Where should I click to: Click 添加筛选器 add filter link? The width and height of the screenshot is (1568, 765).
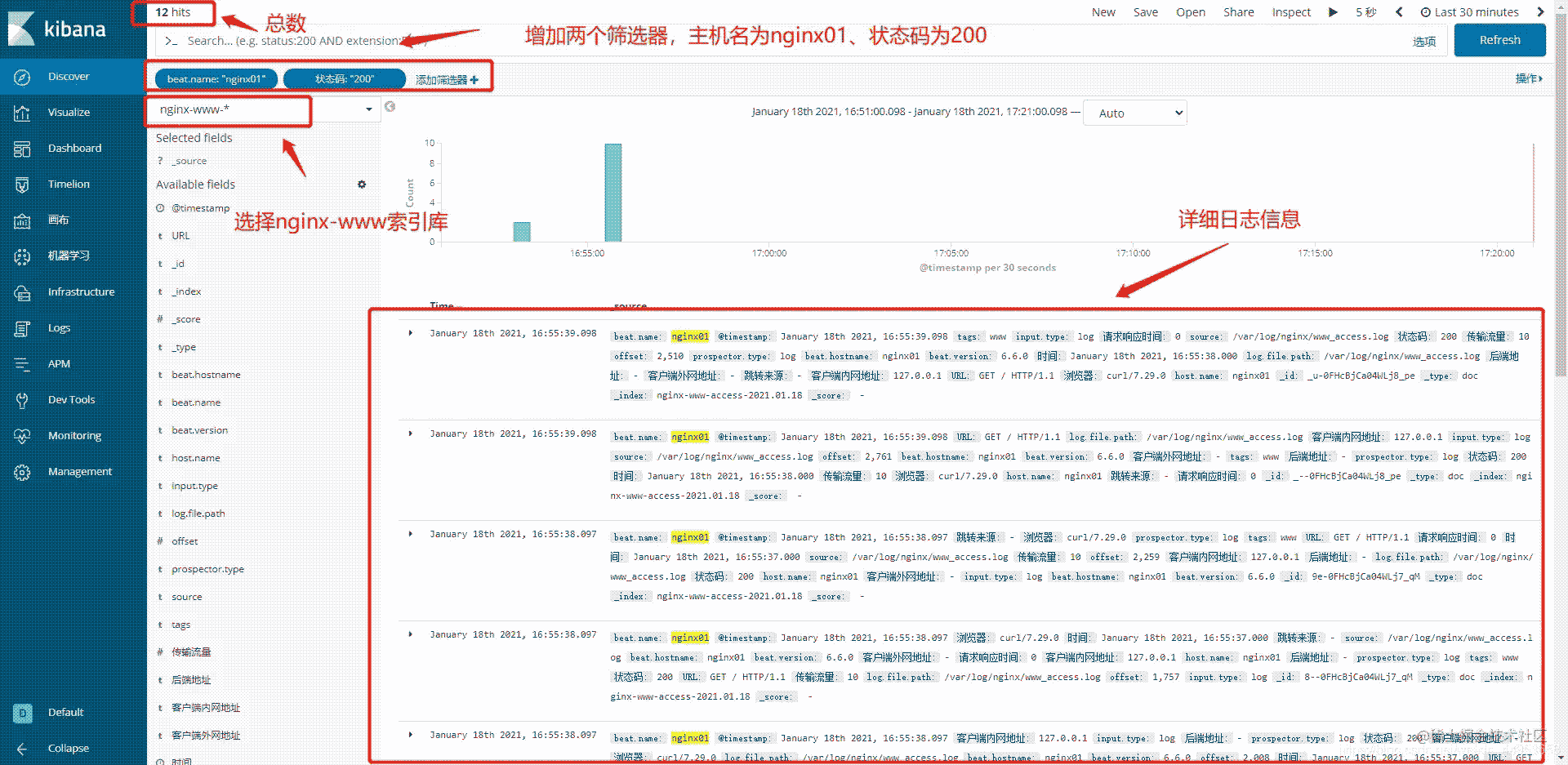447,80
